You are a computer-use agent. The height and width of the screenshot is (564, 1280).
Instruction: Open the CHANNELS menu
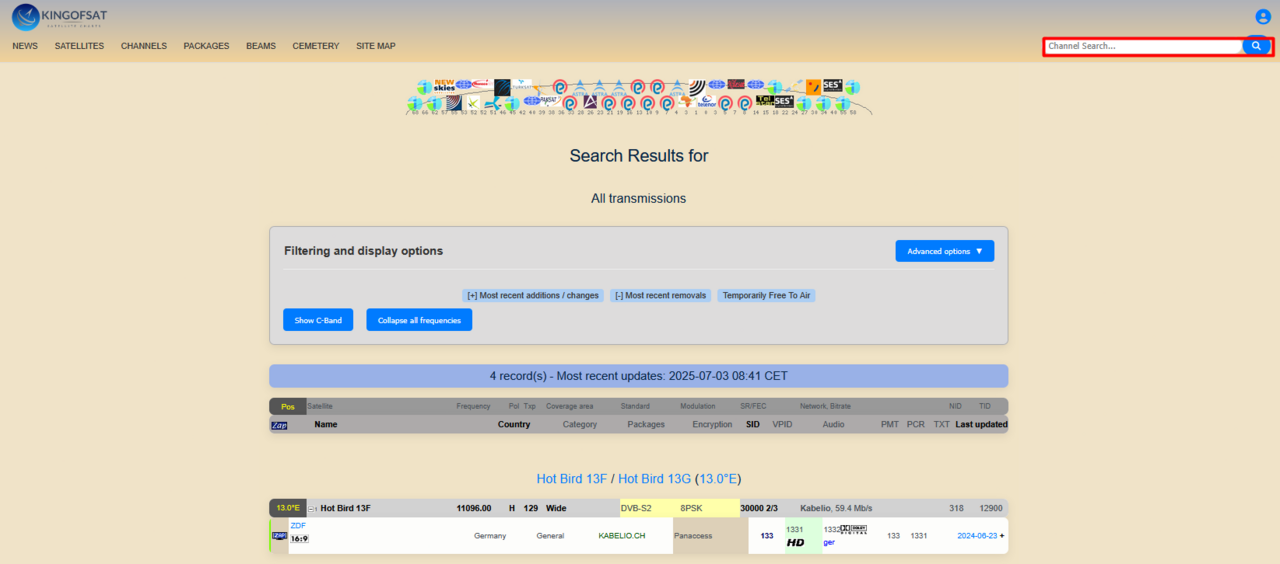click(x=144, y=46)
